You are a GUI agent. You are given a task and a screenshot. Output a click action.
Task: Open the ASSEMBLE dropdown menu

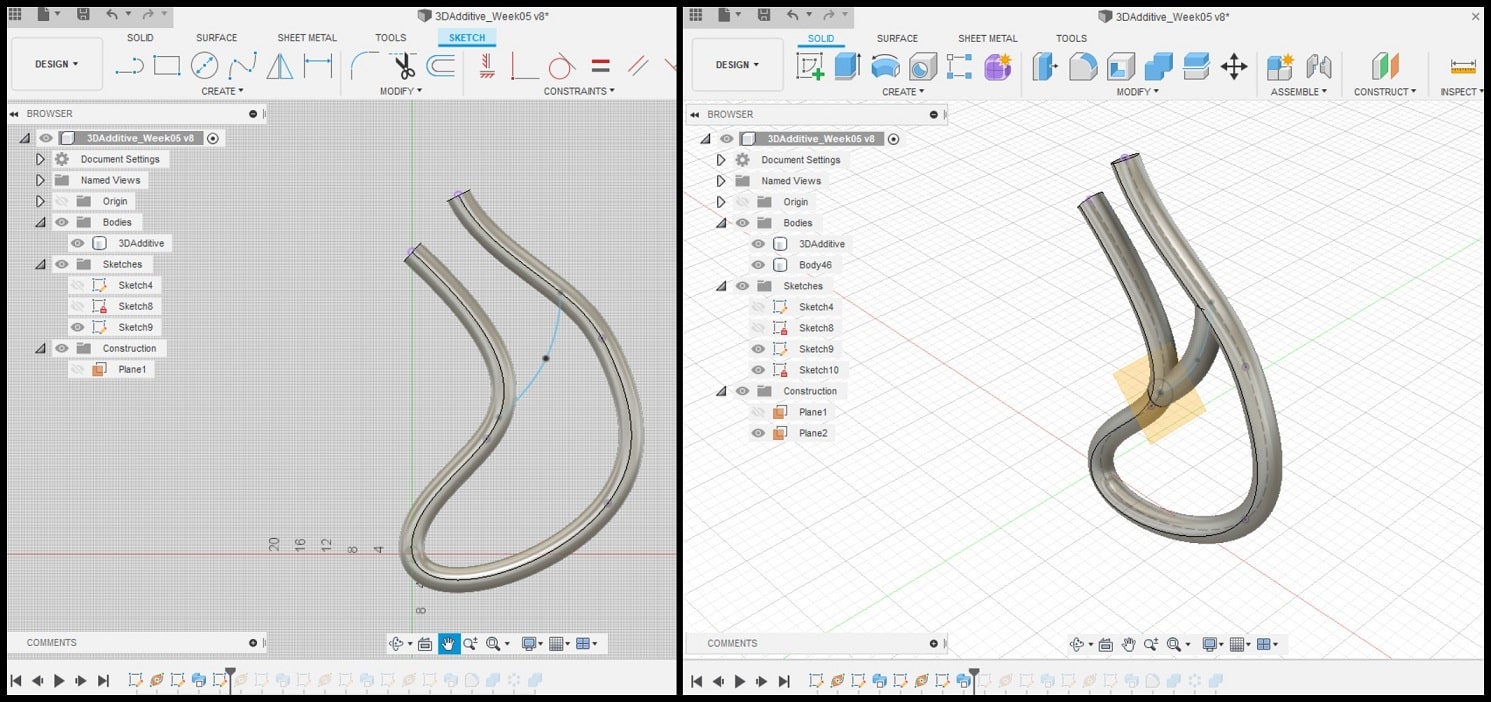click(1298, 92)
